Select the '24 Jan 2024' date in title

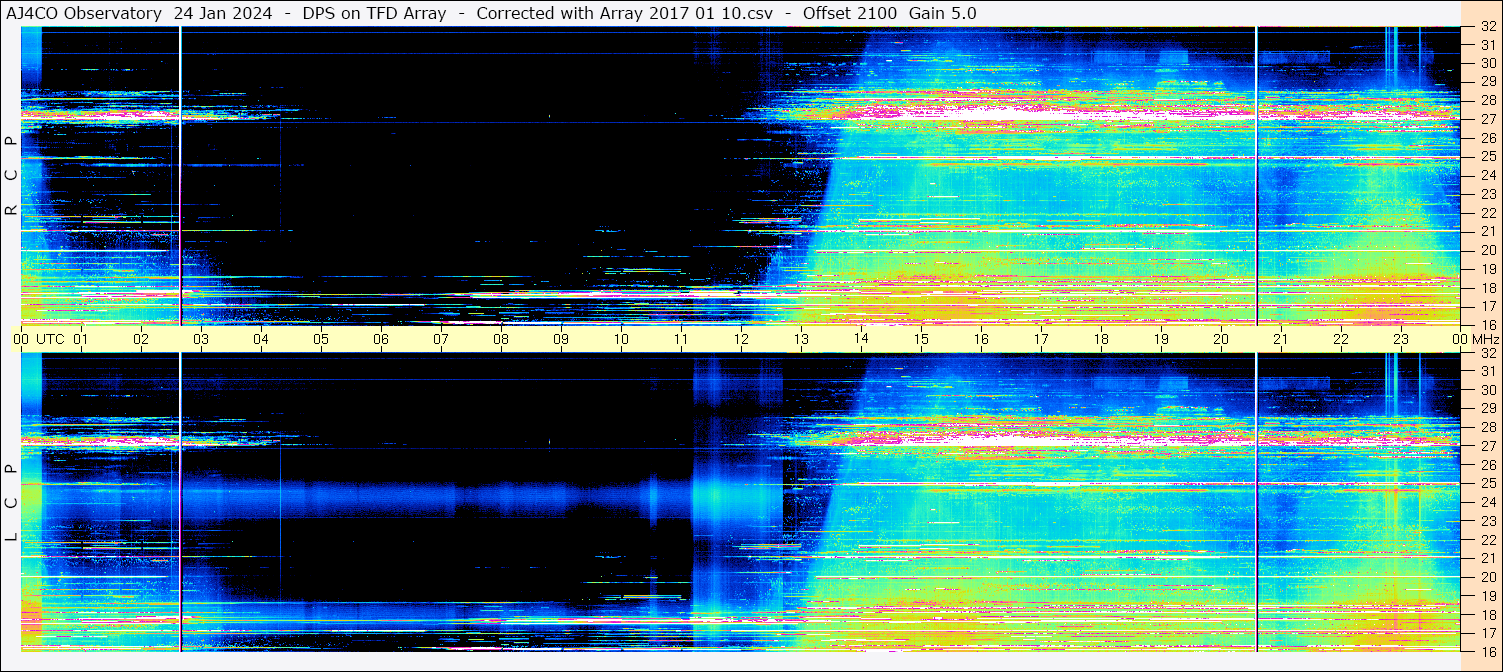point(223,13)
